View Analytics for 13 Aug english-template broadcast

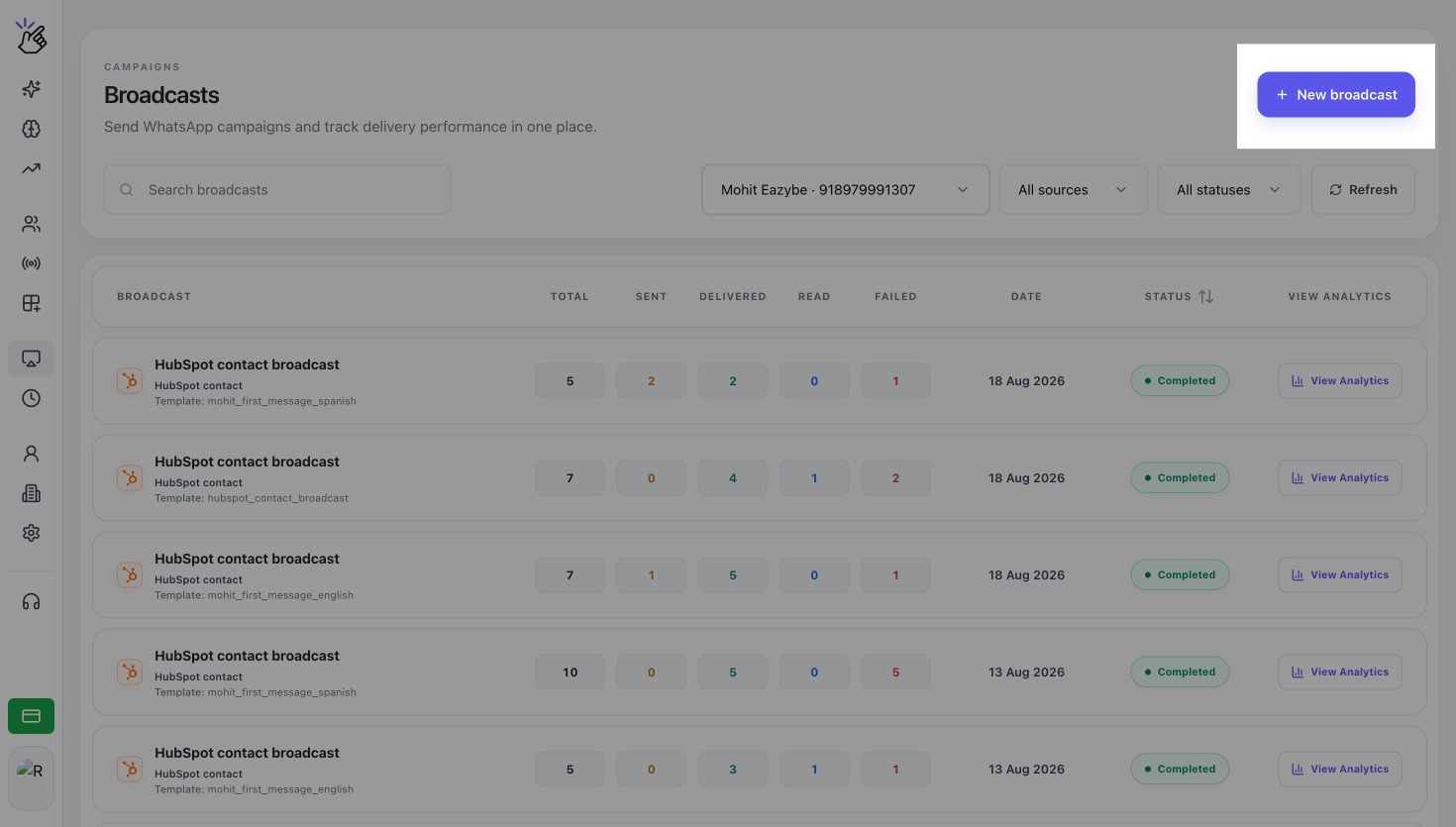tap(1340, 770)
